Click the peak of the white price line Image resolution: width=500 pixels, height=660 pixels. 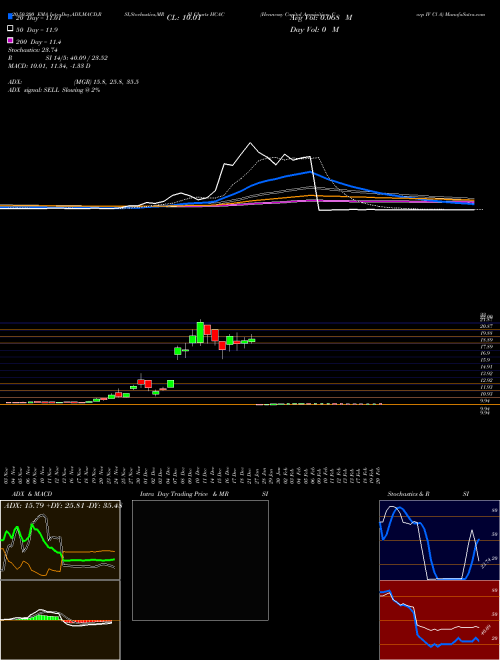pyautogui.click(x=251, y=143)
